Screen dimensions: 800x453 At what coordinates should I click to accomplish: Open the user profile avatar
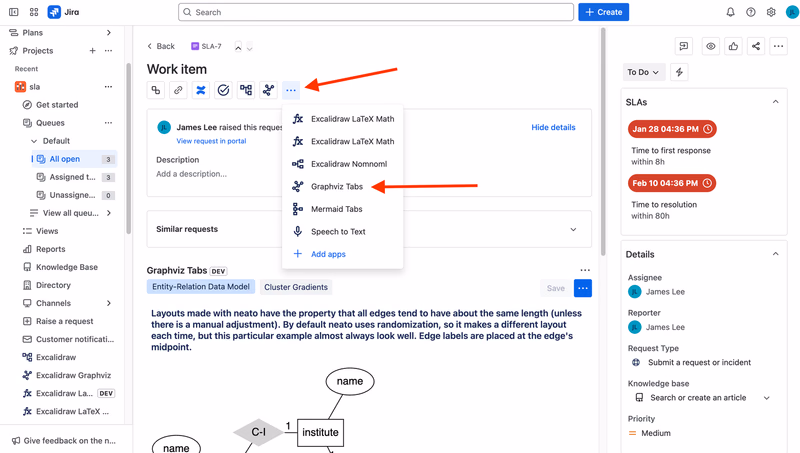[792, 12]
